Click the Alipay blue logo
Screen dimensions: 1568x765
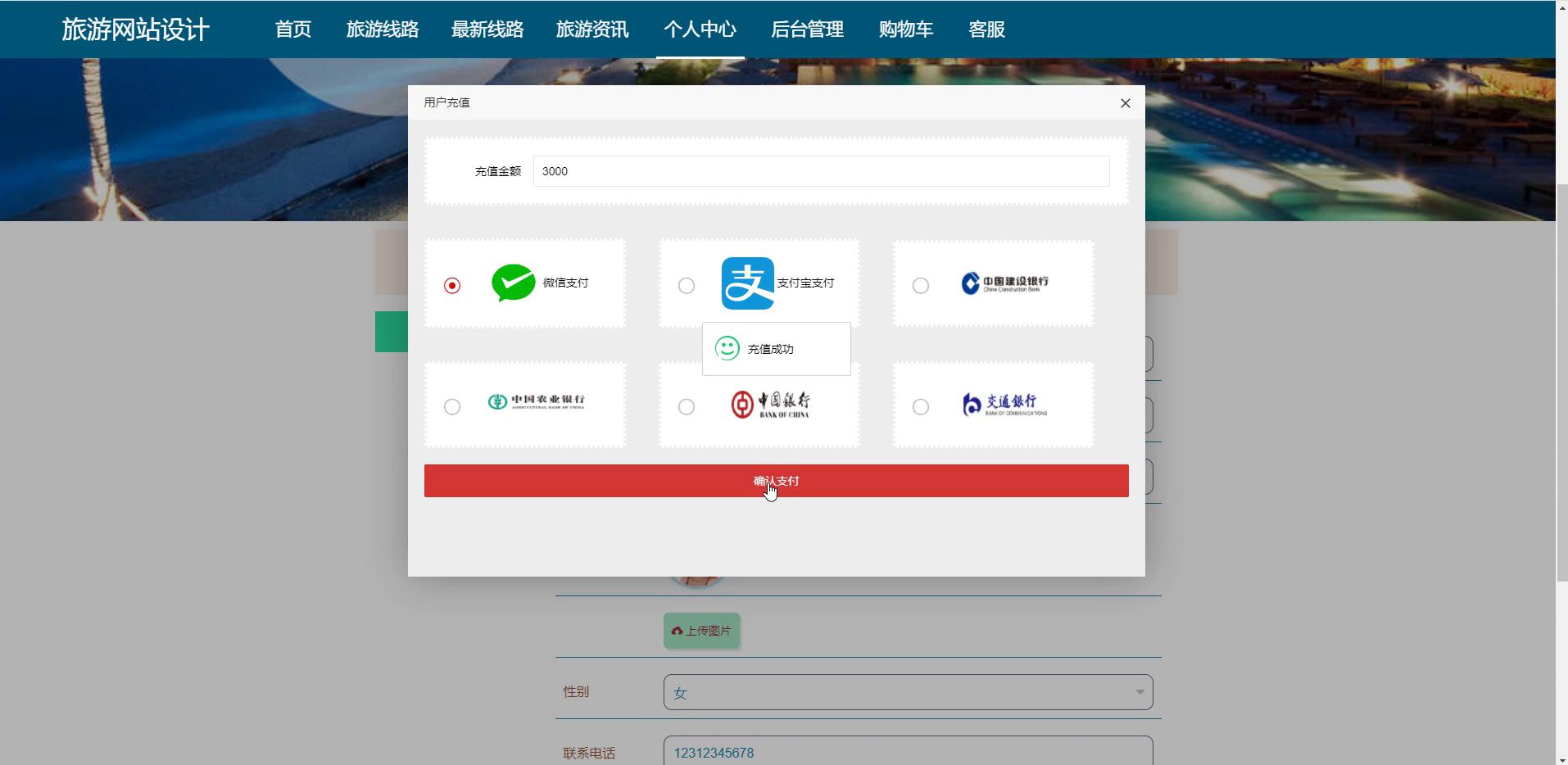pos(747,283)
